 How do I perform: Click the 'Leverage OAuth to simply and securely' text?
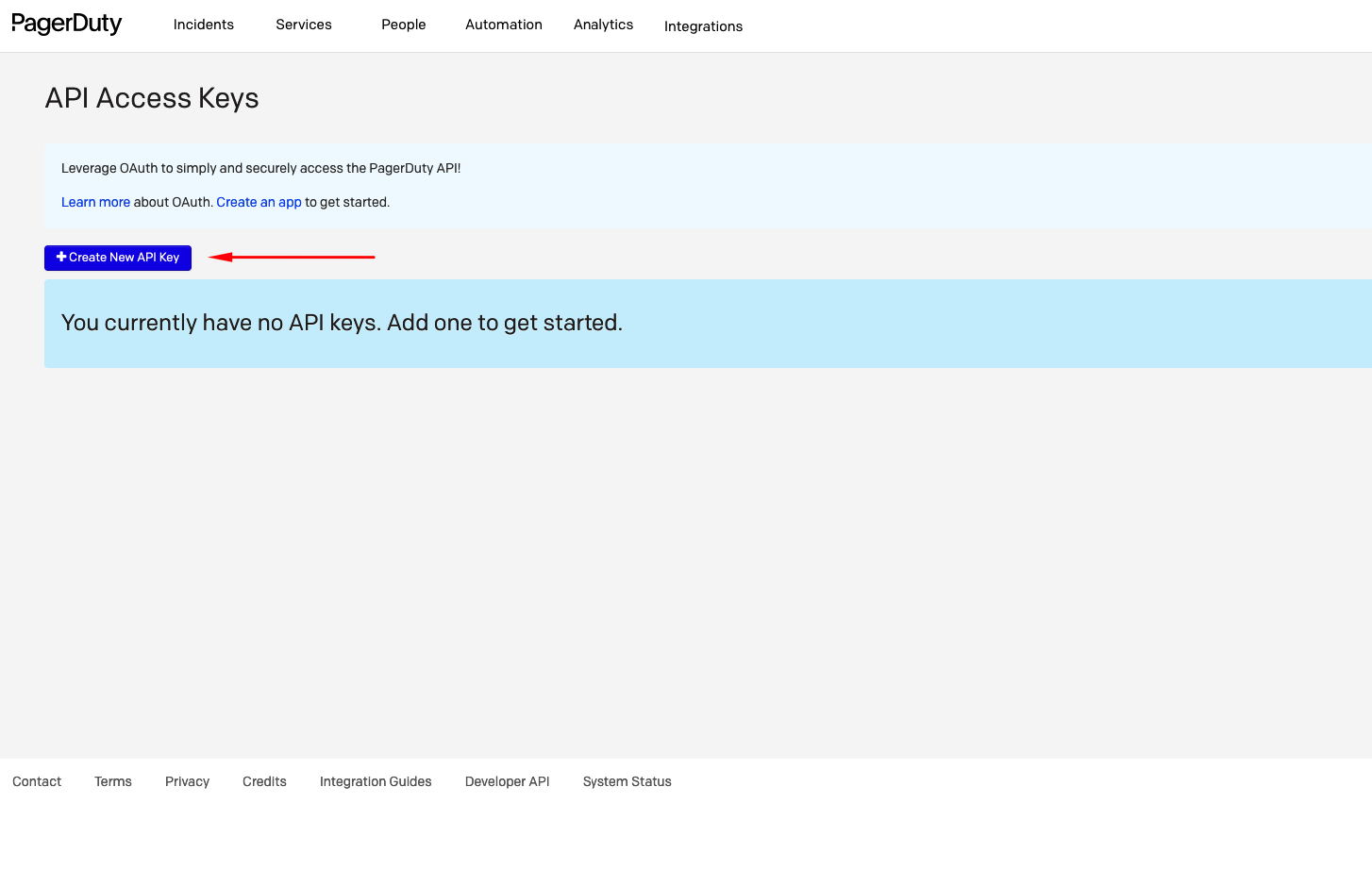[261, 168]
